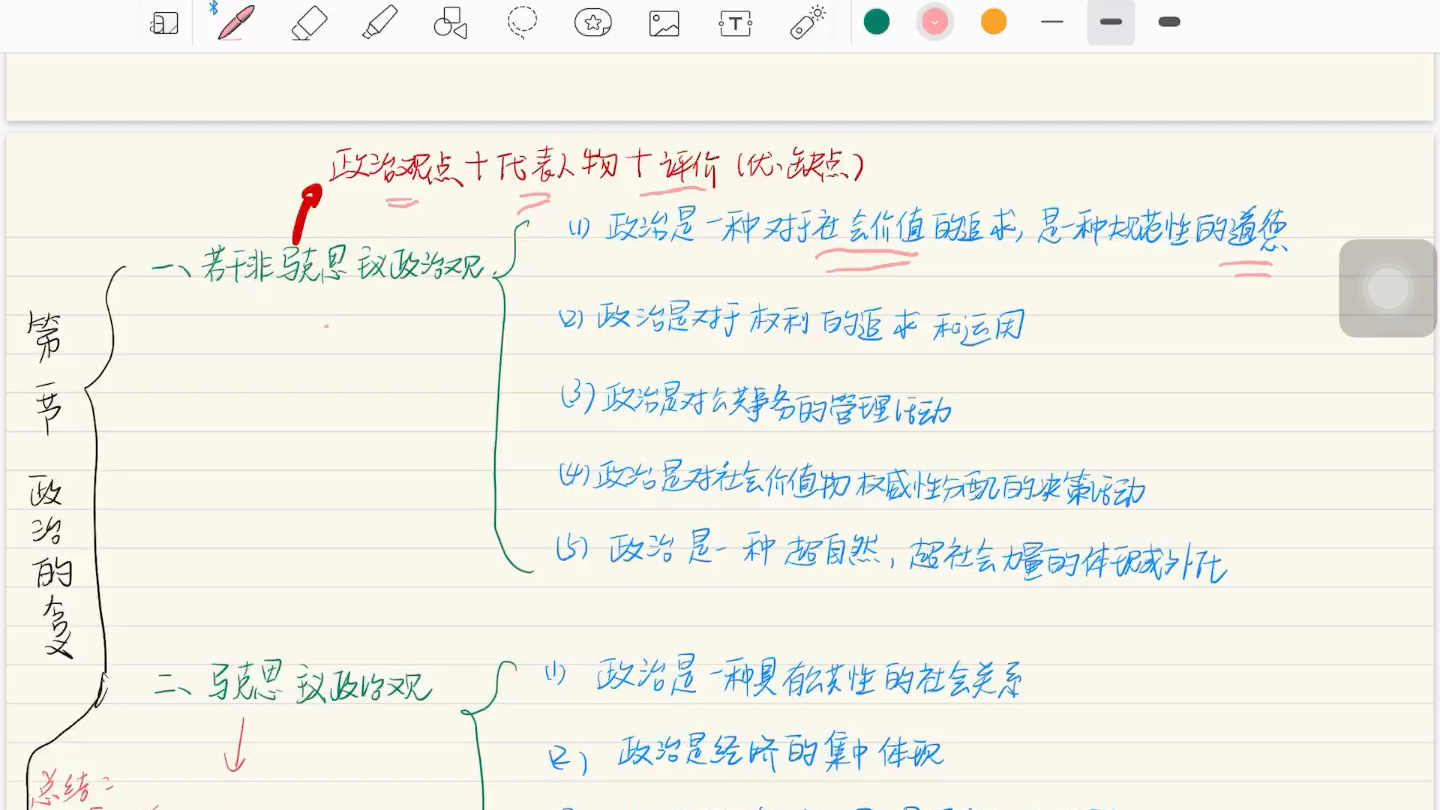Click the blue line '(3) 政治是对公共事务的管理活动'
1440x810 pixels.
[755, 402]
